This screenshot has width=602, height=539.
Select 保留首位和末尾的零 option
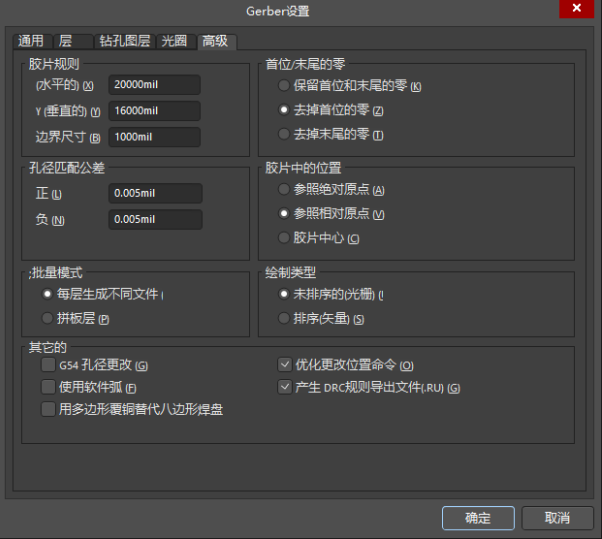point(285,86)
